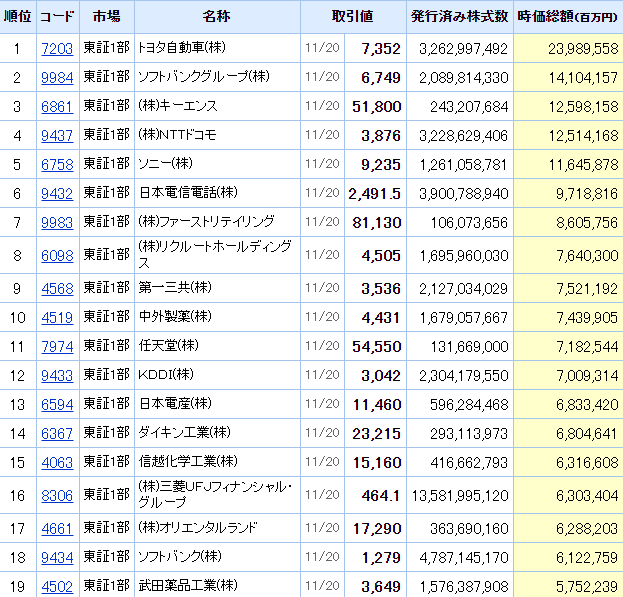The image size is (623, 597).
Task: Select the name (株)ファーストリテイリング
Action: (206, 221)
